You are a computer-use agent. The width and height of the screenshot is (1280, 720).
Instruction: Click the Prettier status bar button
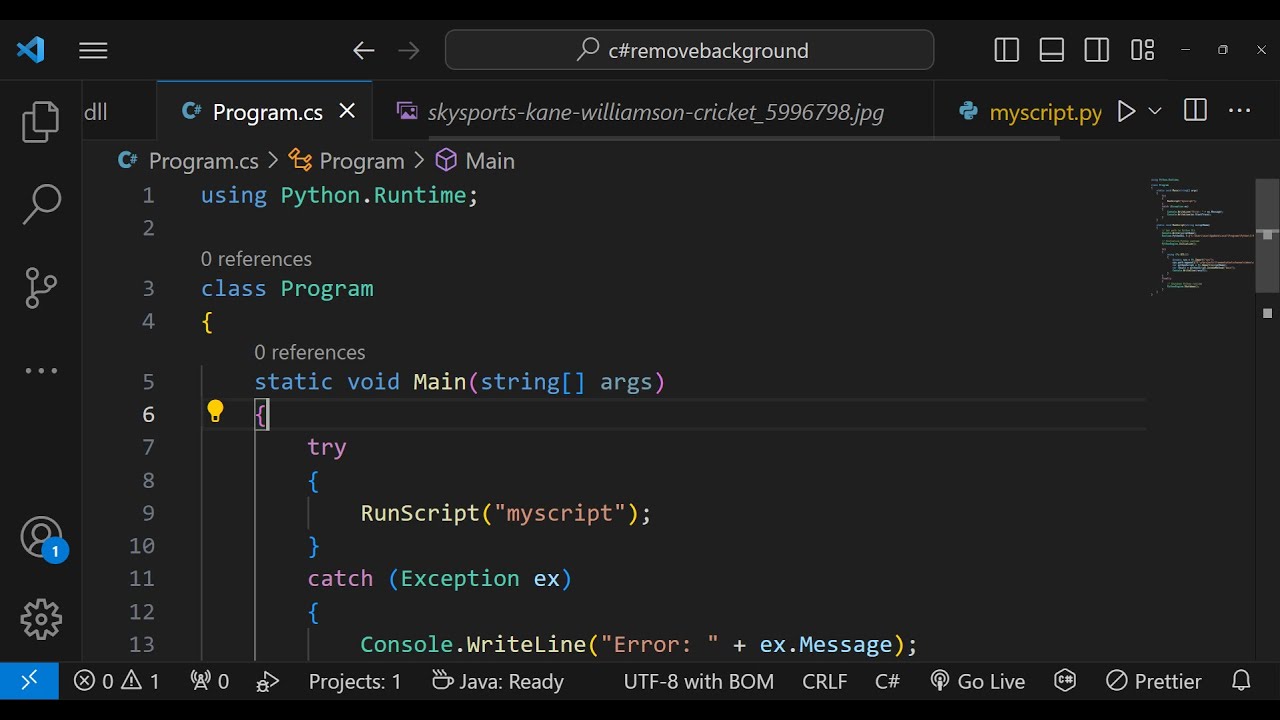pos(1154,681)
